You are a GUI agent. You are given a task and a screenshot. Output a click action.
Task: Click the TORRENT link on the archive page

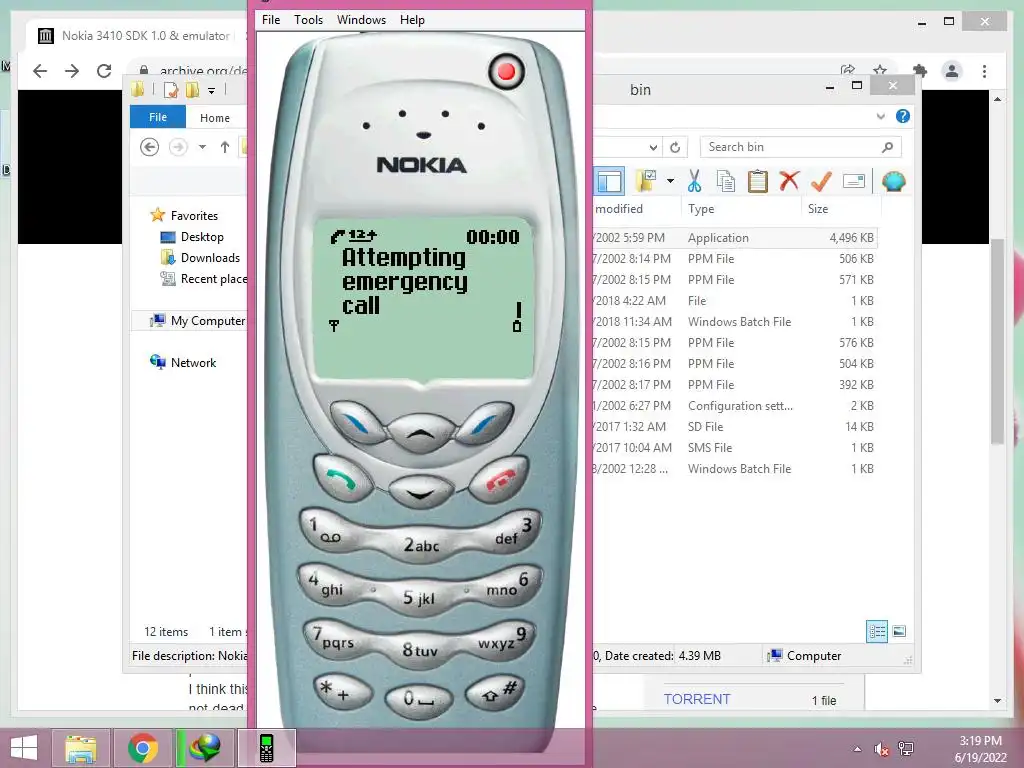697,699
